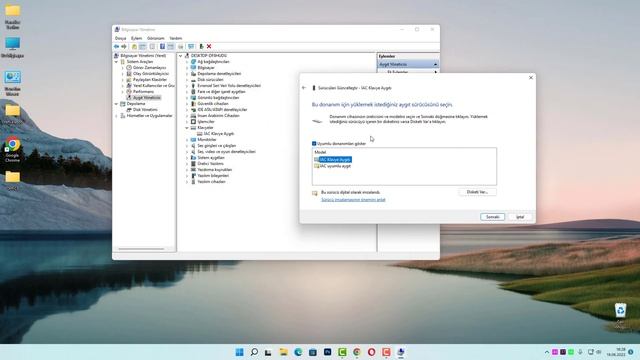
Task: Open Google Chrome desktop shortcut
Action: pyautogui.click(x=12, y=149)
